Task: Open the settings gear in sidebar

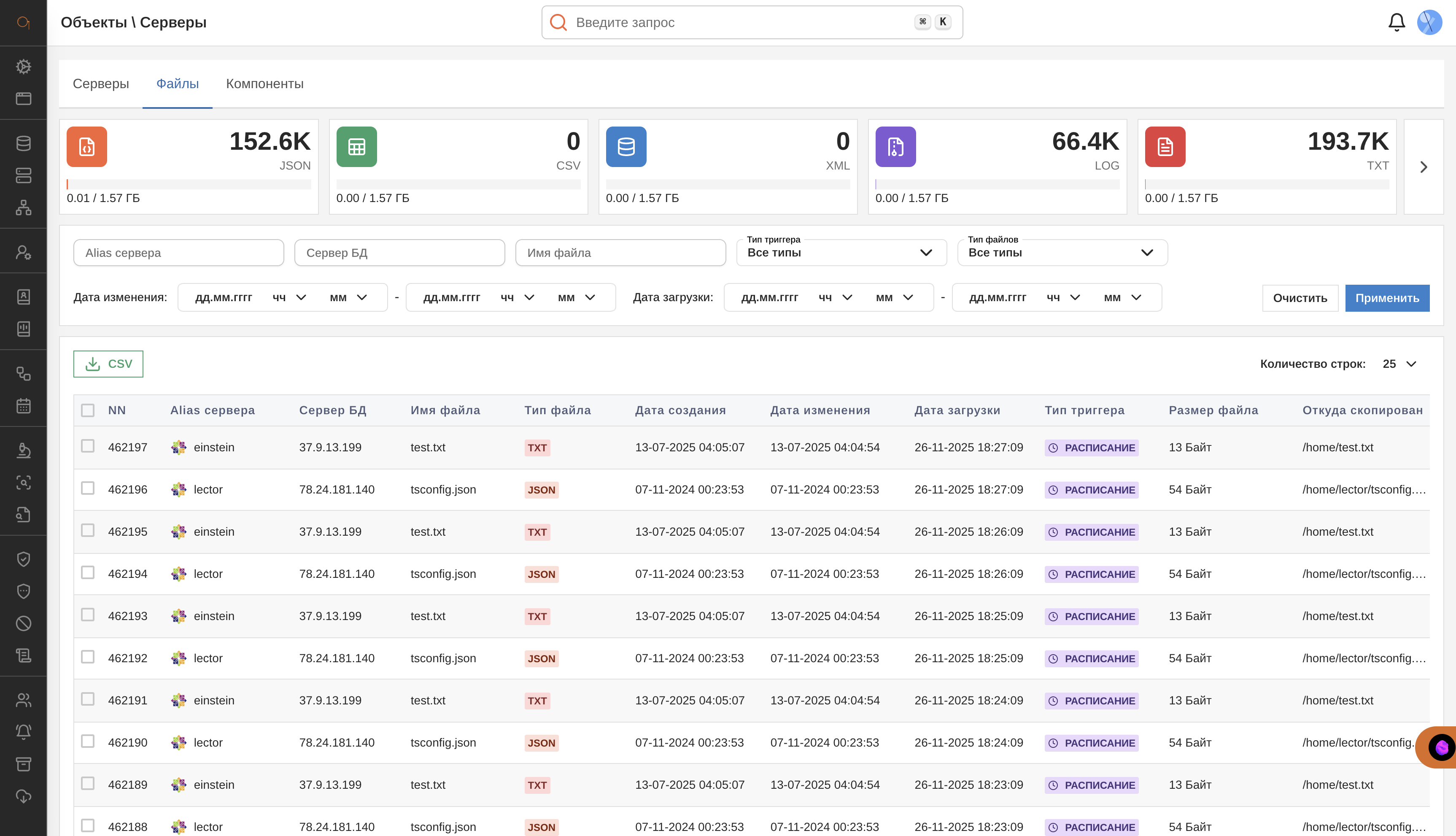Action: [x=24, y=67]
